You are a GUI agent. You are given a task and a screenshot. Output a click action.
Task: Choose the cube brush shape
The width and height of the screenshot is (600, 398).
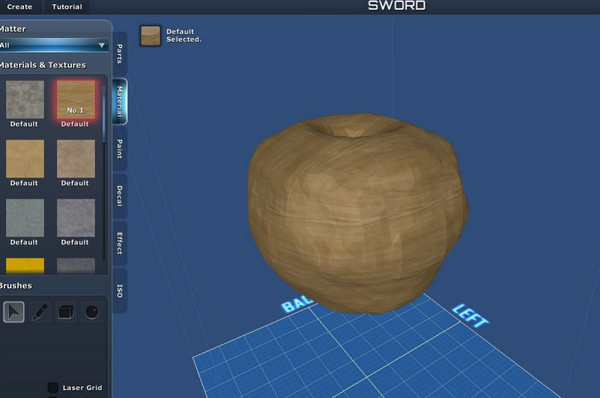point(65,312)
